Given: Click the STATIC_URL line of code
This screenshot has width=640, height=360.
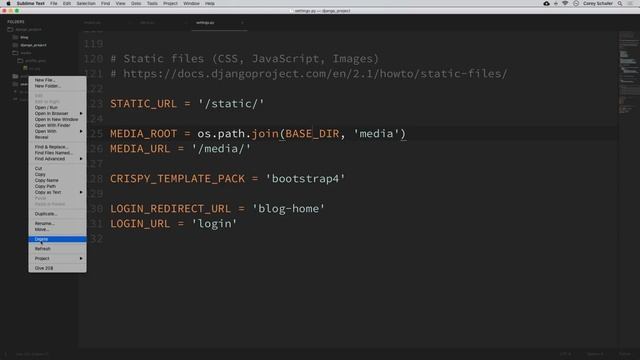Looking at the screenshot, I should tap(187, 104).
